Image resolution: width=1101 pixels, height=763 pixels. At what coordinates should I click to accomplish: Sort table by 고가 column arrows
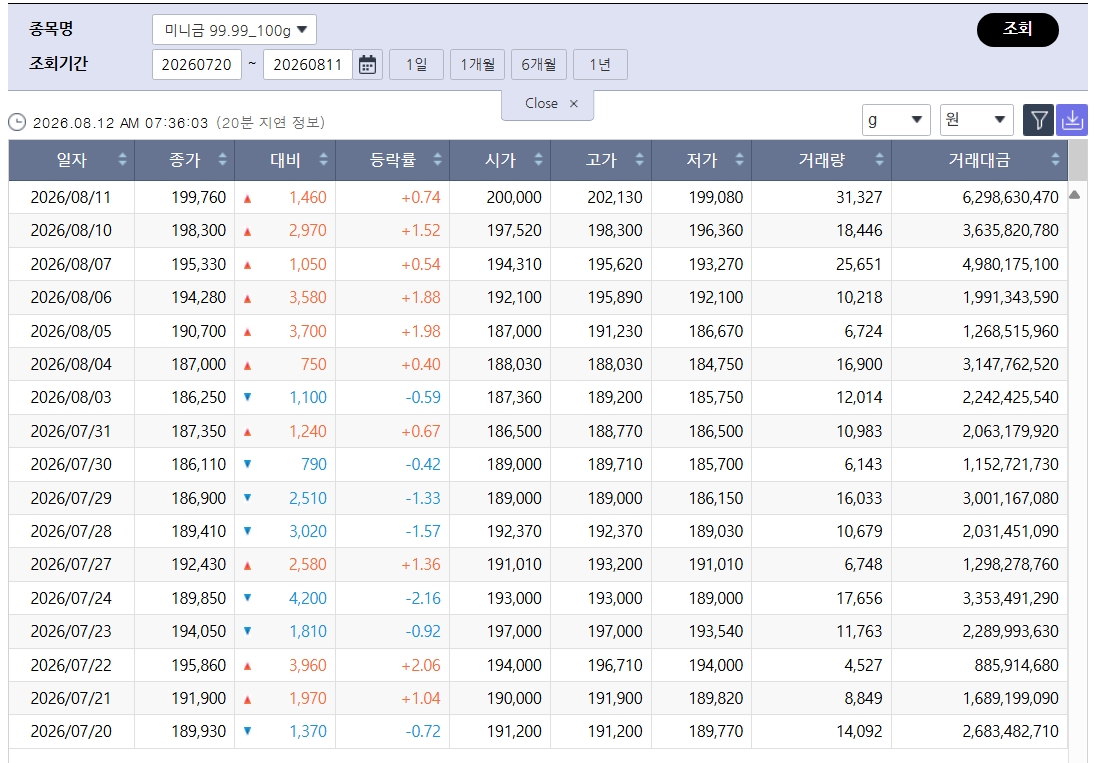point(639,159)
